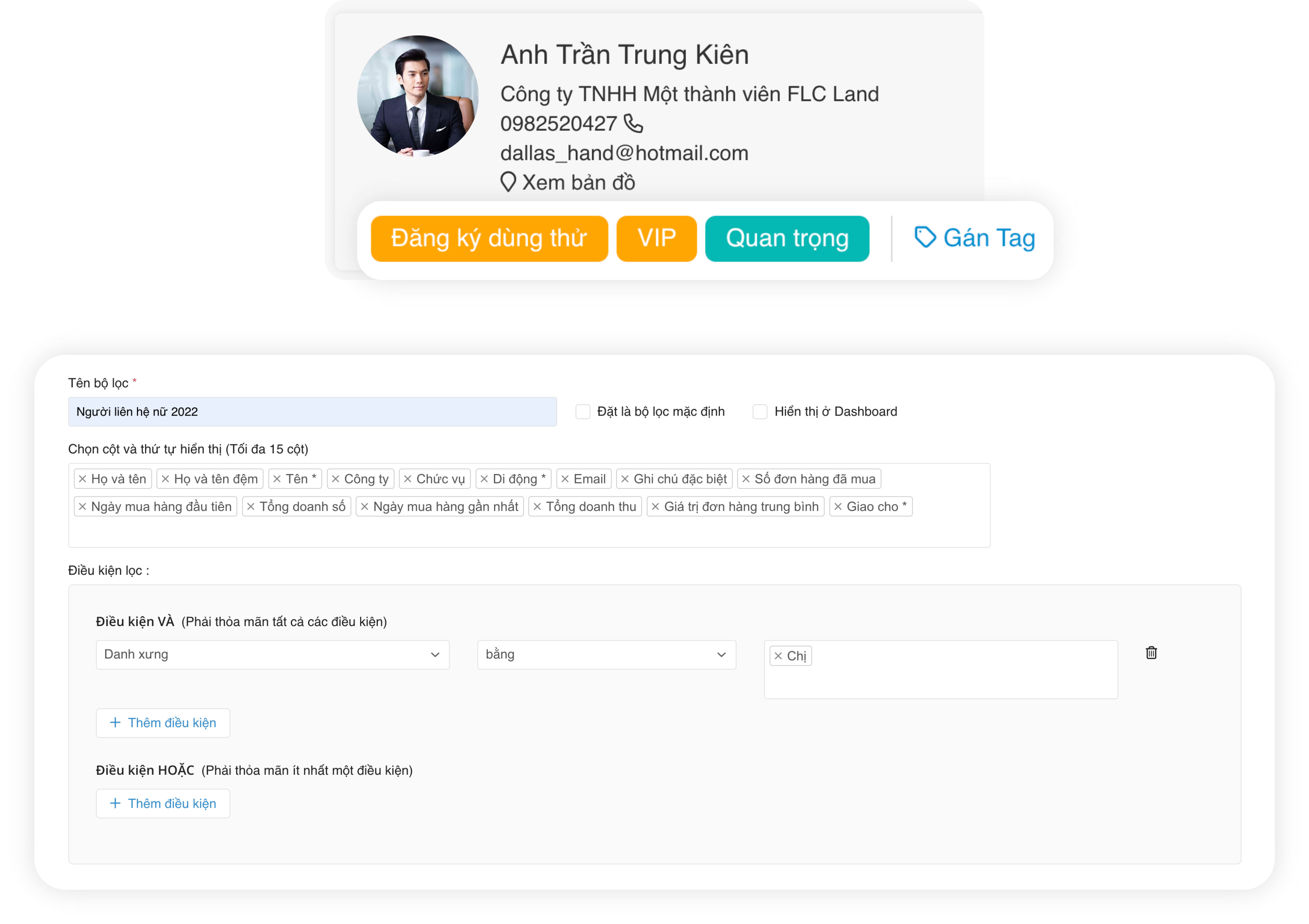Enable Đặt là bộ lọc mặc định checkbox
The width and height of the screenshot is (1309, 924).
pos(583,411)
